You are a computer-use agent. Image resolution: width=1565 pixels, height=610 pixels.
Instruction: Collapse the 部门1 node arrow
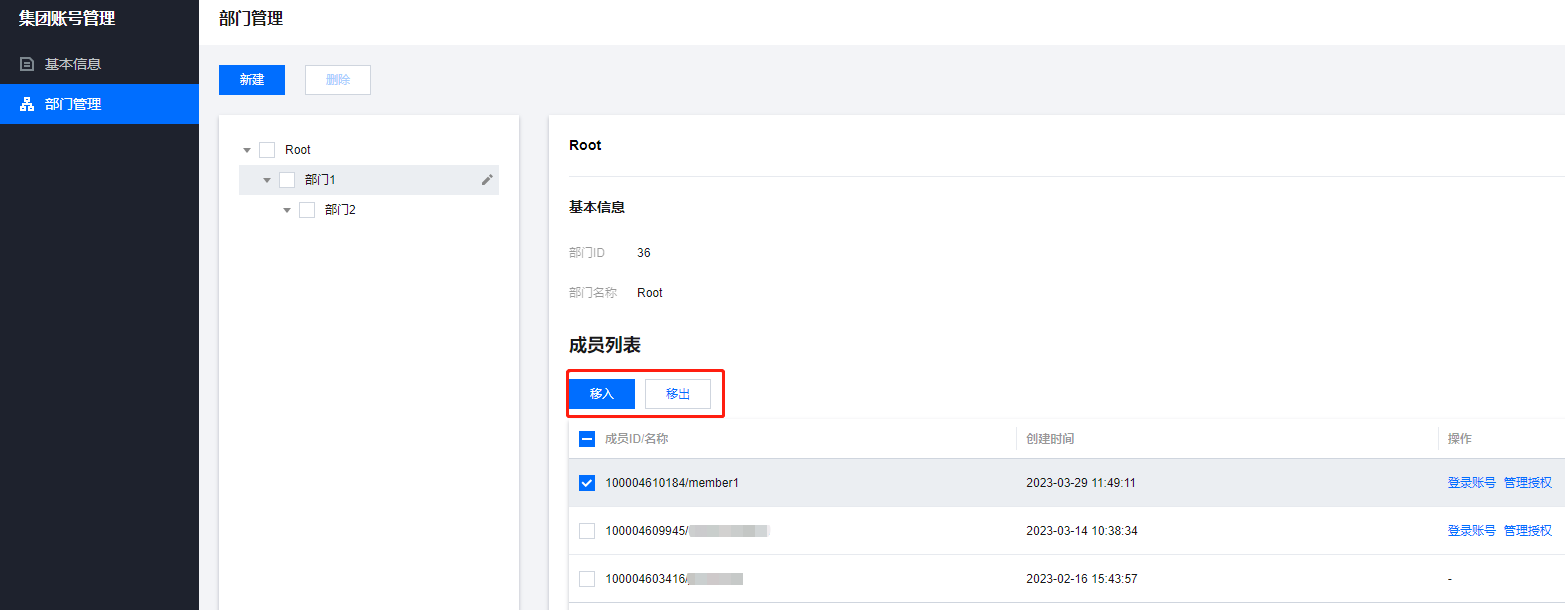tap(267, 180)
